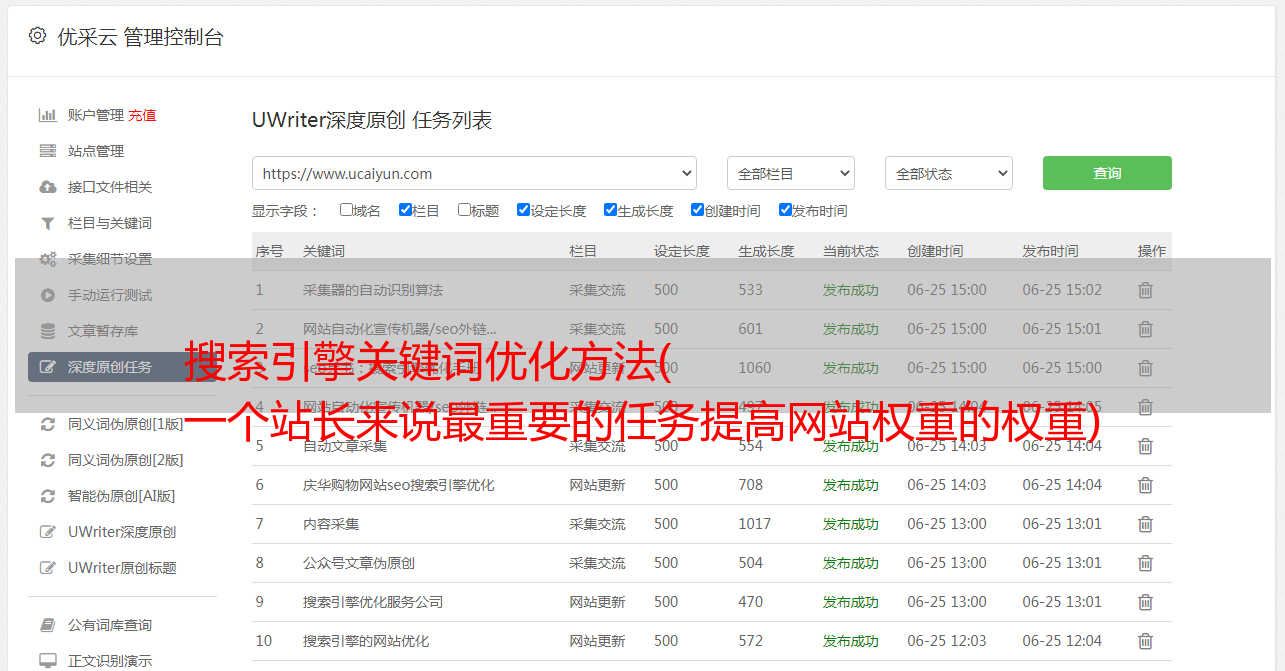Open 智能伪原创[AI版] menu item
1285x671 pixels.
[122, 496]
